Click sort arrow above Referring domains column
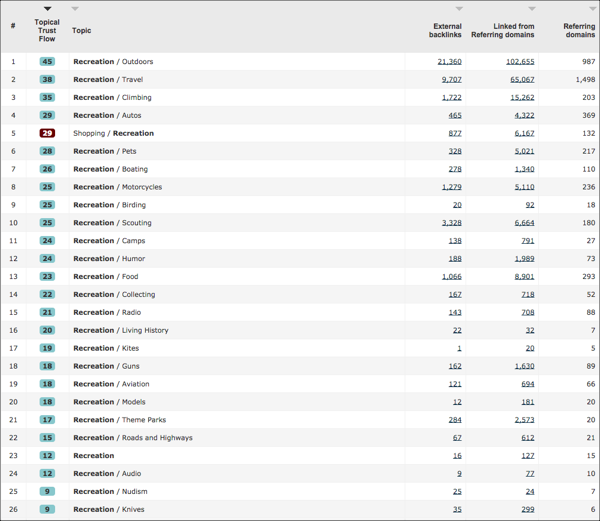 [x=592, y=9]
